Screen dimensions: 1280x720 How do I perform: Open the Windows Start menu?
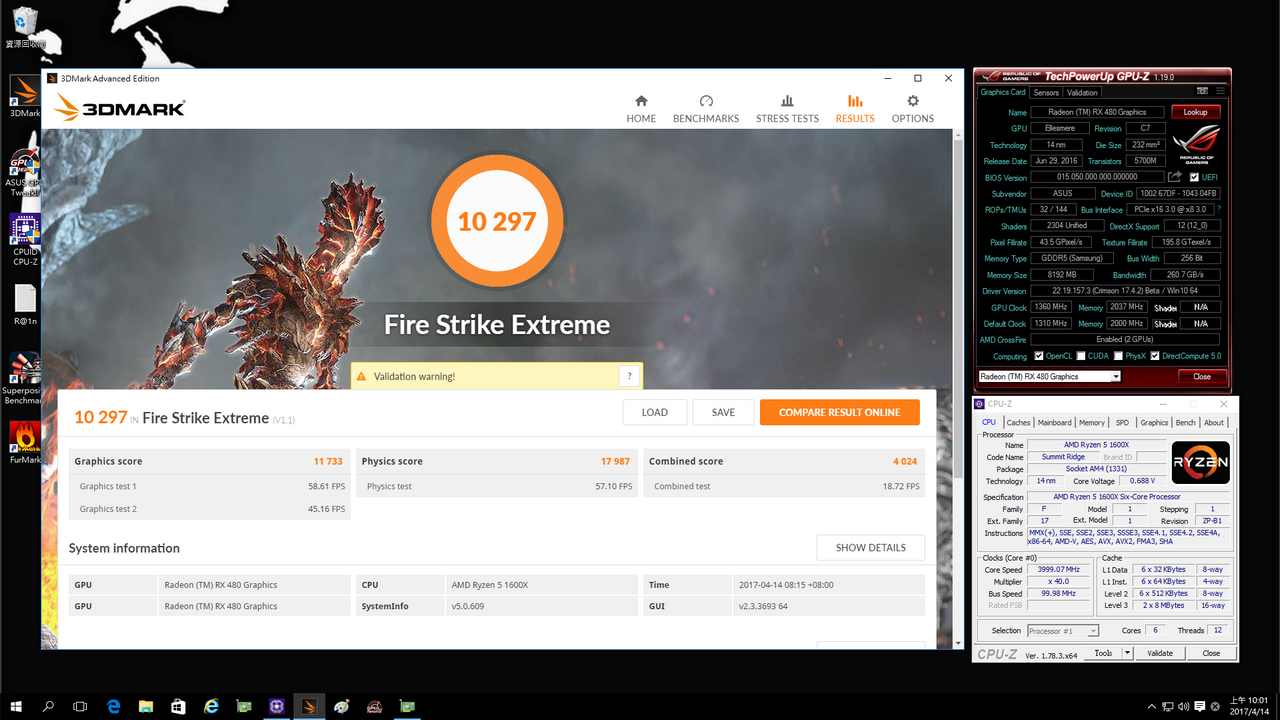(17, 706)
